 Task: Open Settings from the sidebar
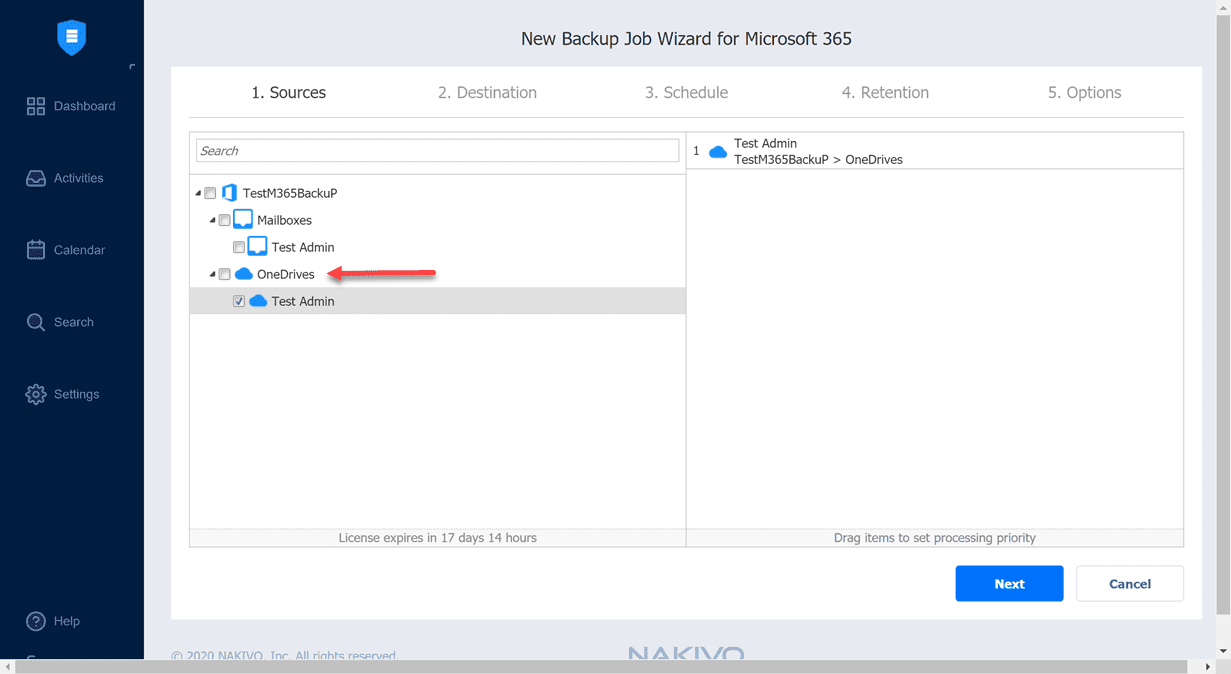[70, 393]
